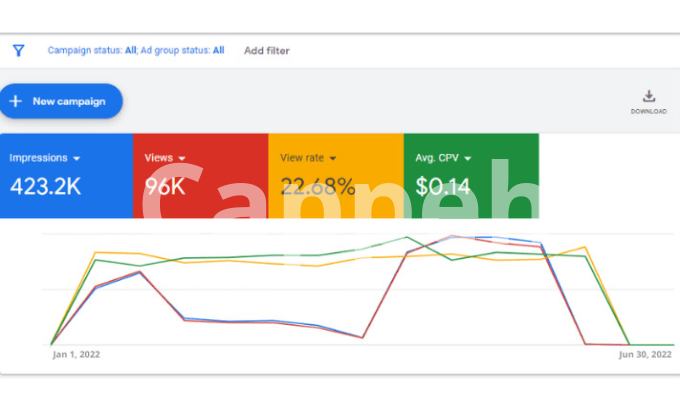Screen dimensions: 680x411
Task: Open the Views metric dropdown arrow
Action: pyautogui.click(x=182, y=158)
